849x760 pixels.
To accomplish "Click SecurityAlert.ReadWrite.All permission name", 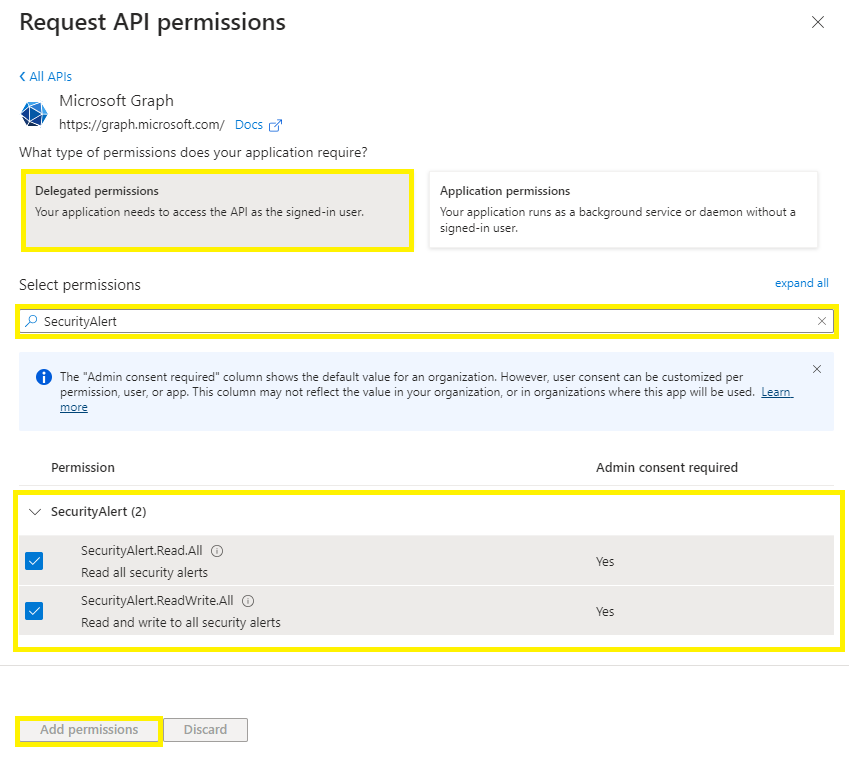I will [x=157, y=600].
